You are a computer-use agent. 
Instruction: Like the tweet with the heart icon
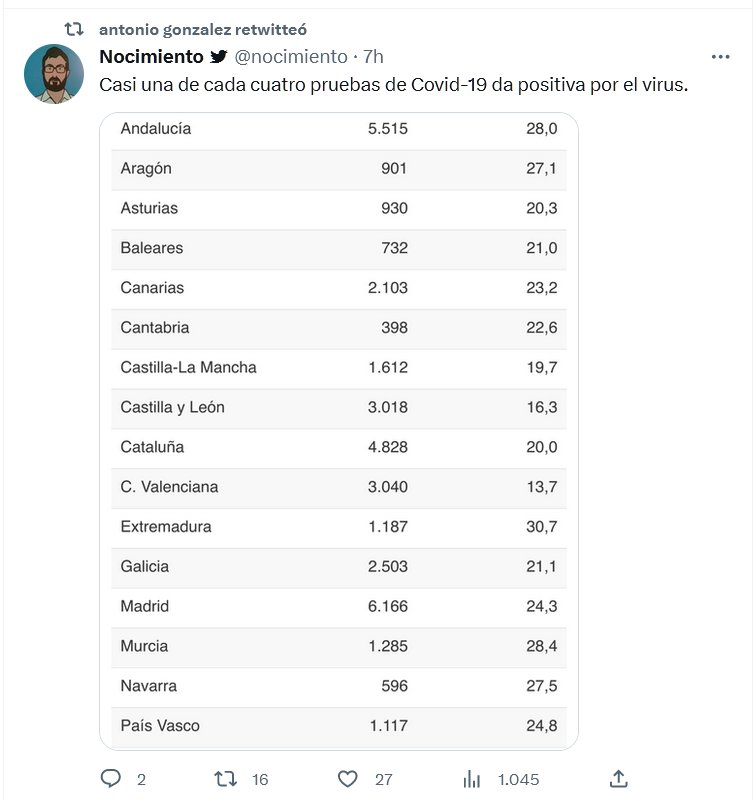tap(347, 779)
